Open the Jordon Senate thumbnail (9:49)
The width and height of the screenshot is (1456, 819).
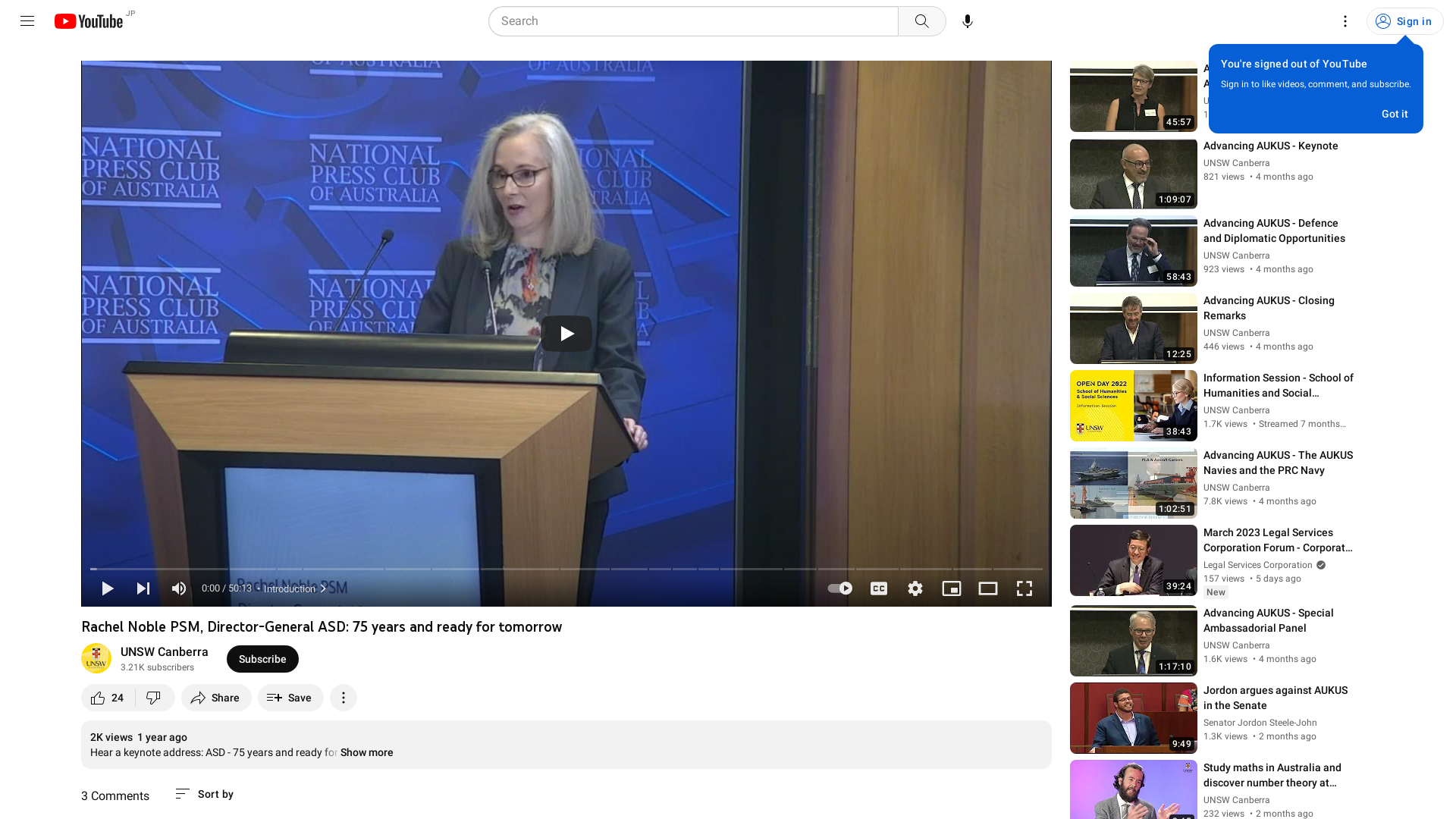click(x=1133, y=718)
